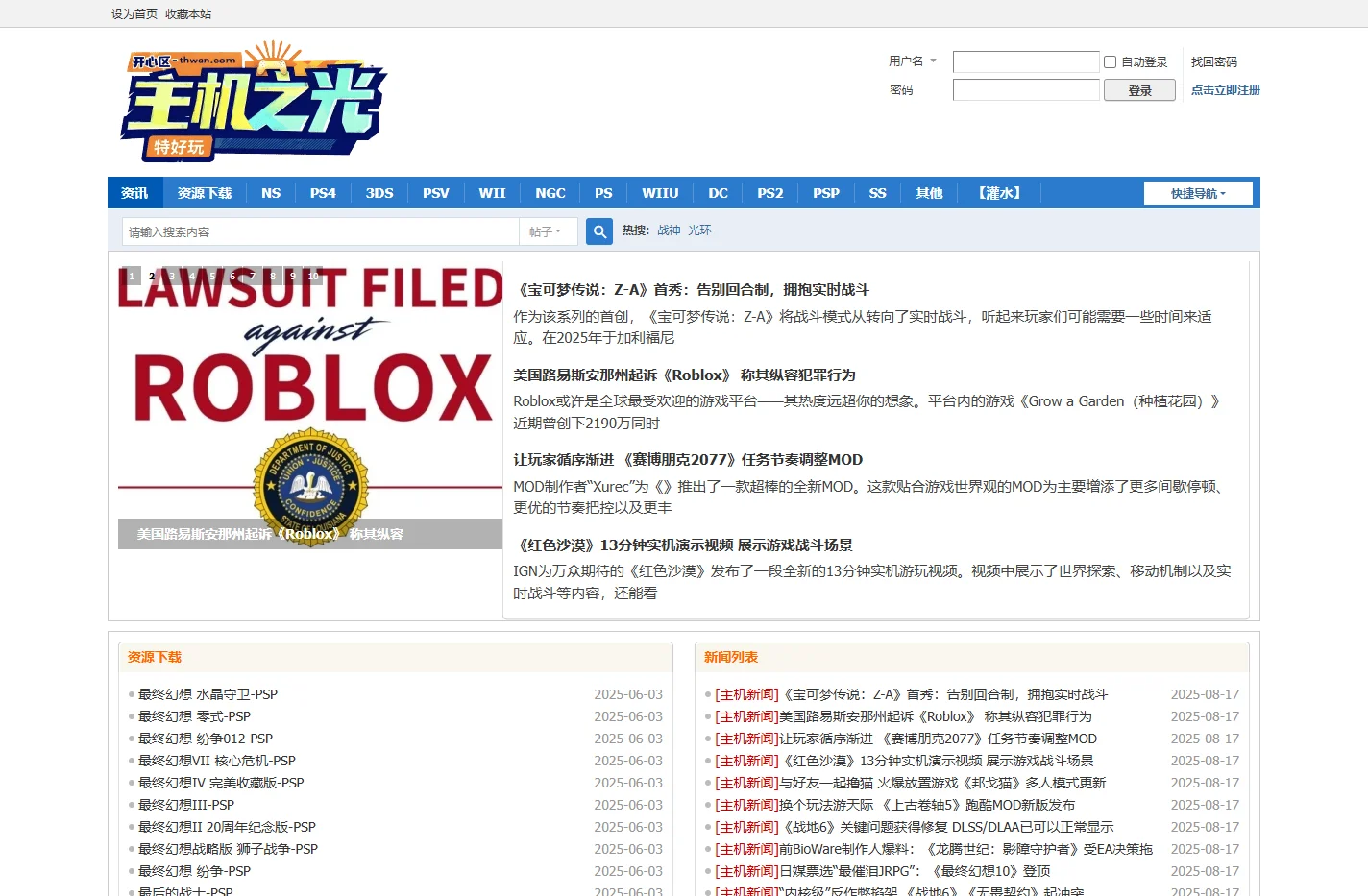
Task: Select carousel slide number 7
Action: click(x=253, y=276)
